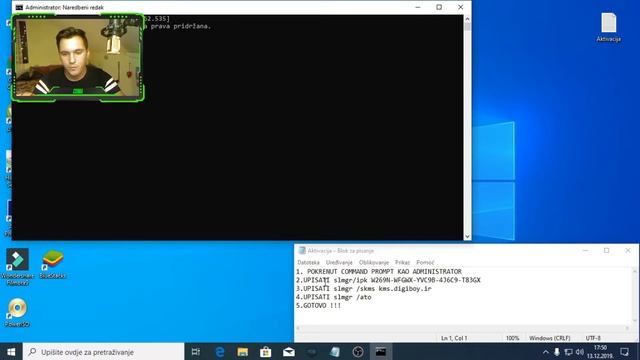The height and width of the screenshot is (360, 640).
Task: Click the Command Prompt scroll down arrow
Action: (x=467, y=236)
